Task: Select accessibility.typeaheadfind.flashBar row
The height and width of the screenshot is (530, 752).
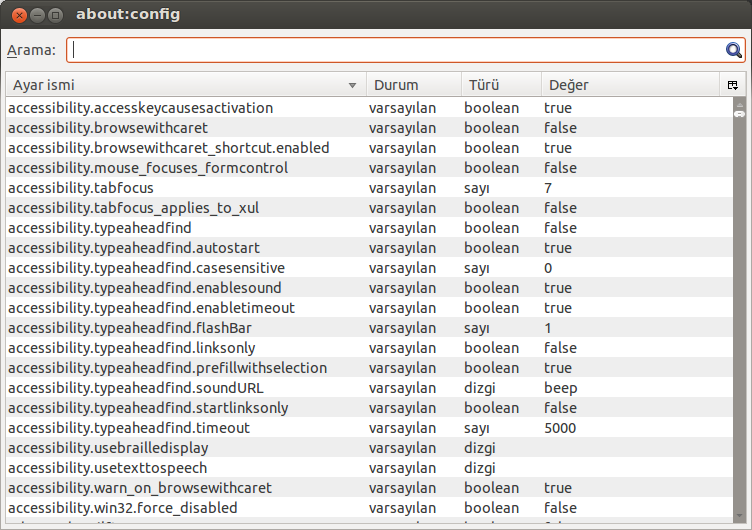Action: click(x=369, y=328)
